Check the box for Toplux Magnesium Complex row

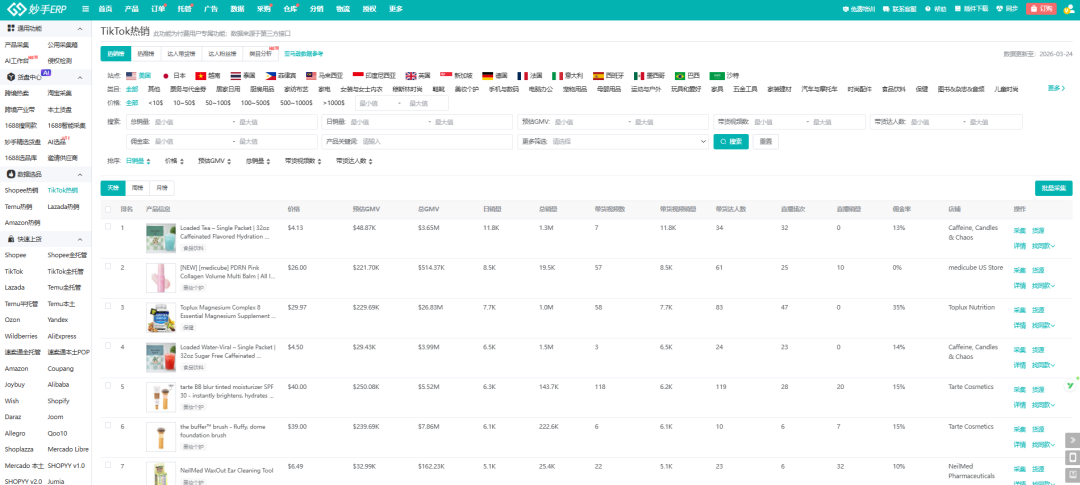click(107, 307)
